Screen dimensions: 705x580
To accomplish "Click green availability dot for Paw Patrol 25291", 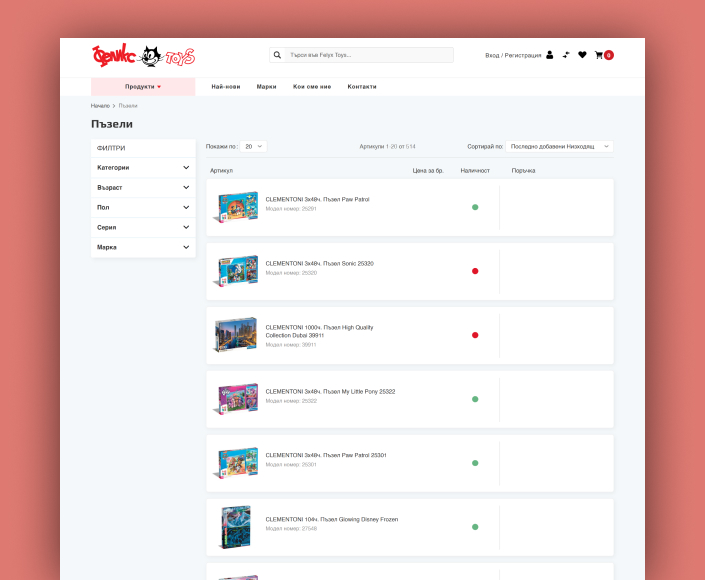I will [475, 207].
